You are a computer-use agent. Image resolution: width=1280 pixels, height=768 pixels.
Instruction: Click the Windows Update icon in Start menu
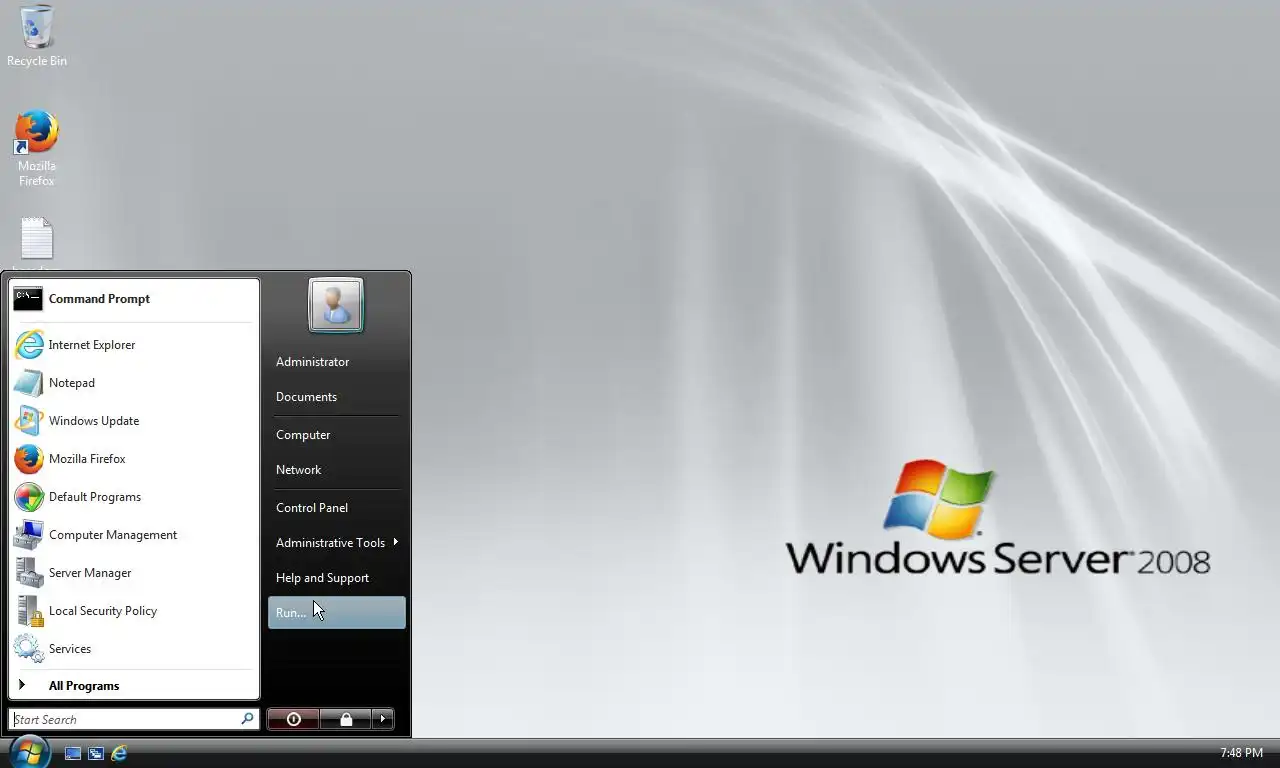click(29, 421)
